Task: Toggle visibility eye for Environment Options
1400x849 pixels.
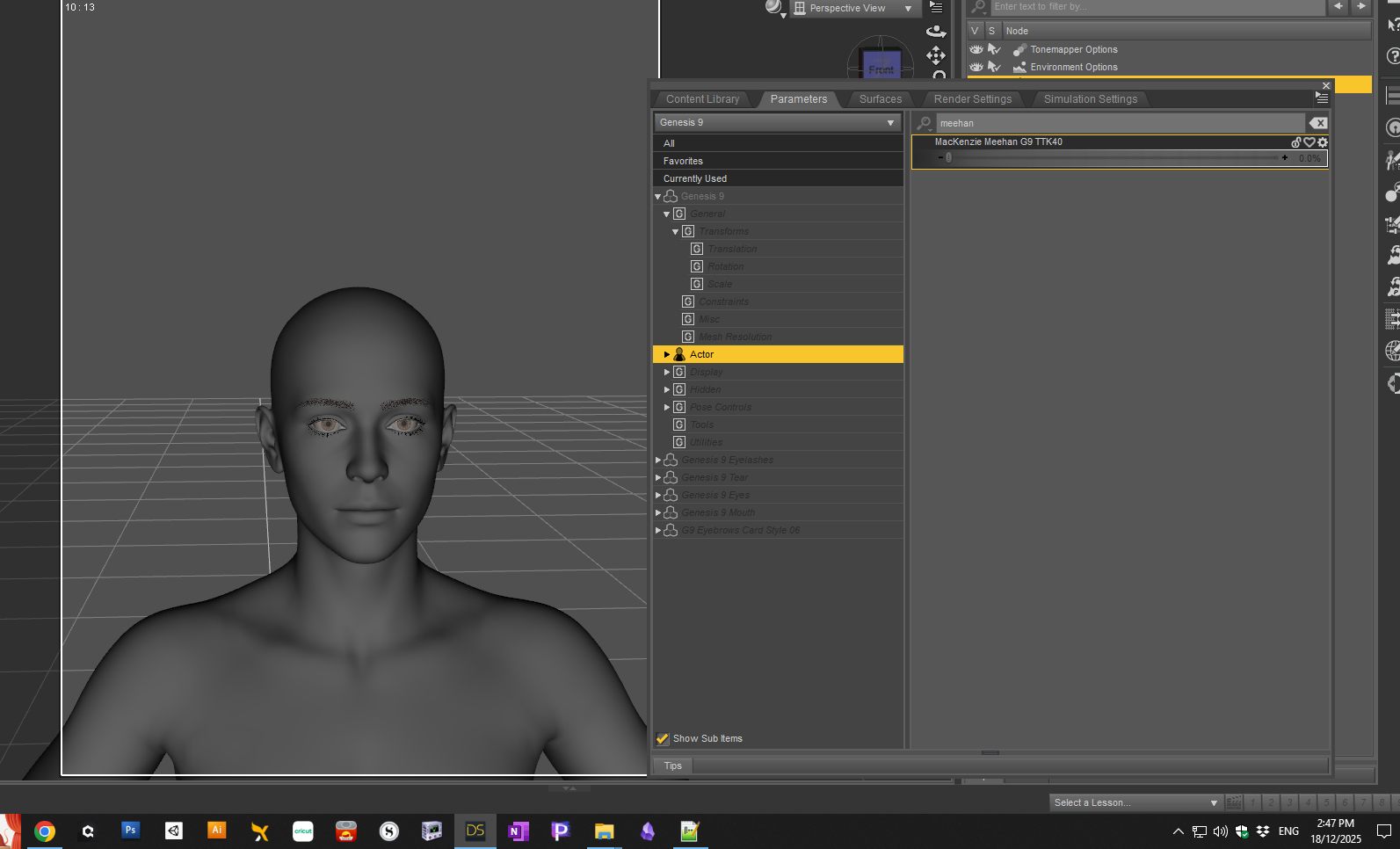Action: 976,68
